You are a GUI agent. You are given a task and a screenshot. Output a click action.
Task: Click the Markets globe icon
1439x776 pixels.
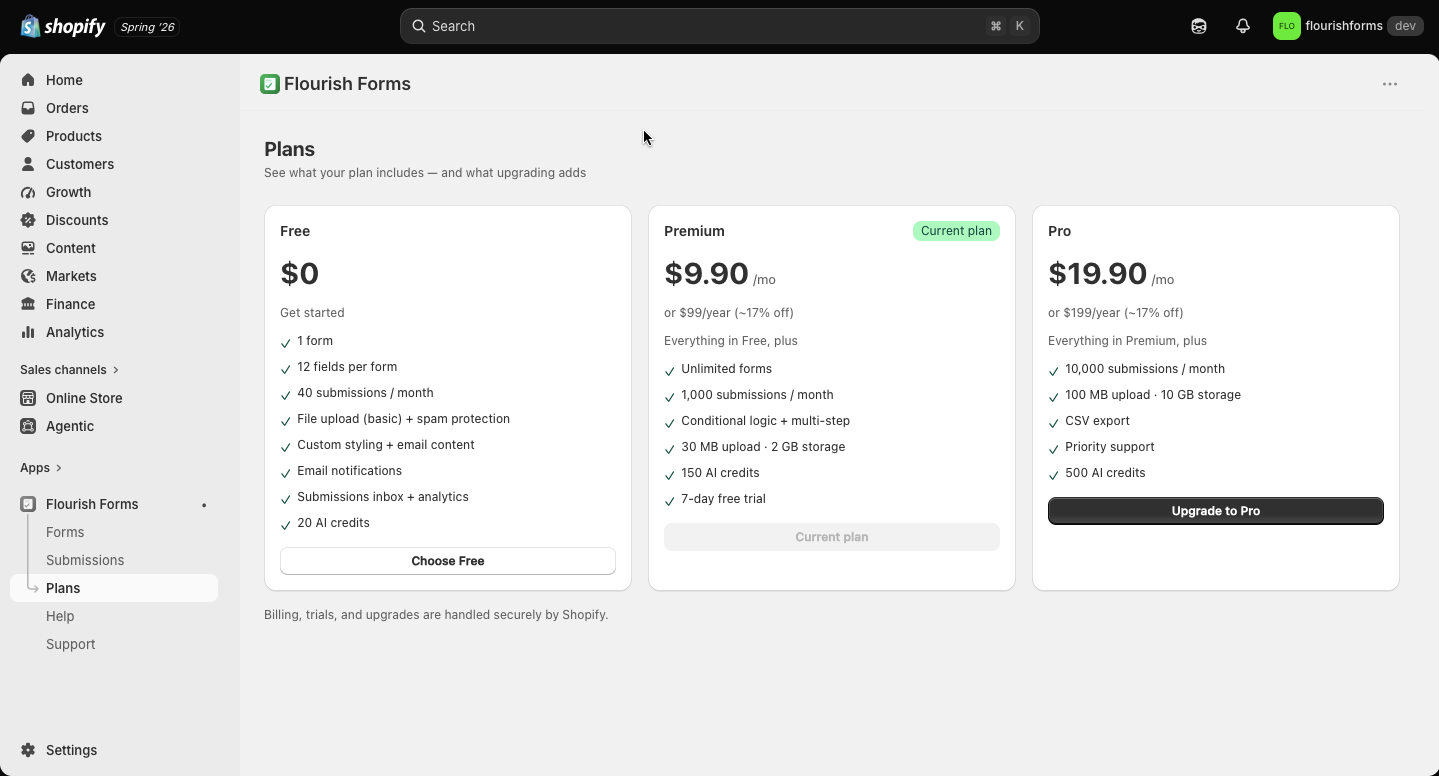(28, 276)
